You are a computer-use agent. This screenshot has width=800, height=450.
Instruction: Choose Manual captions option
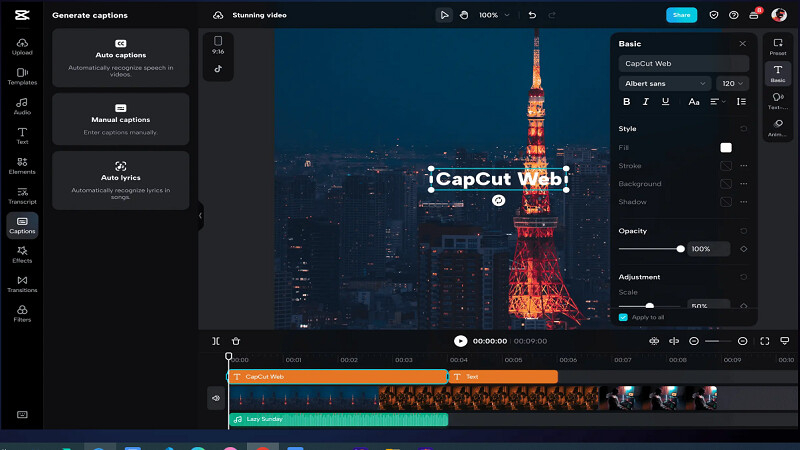click(x=120, y=119)
